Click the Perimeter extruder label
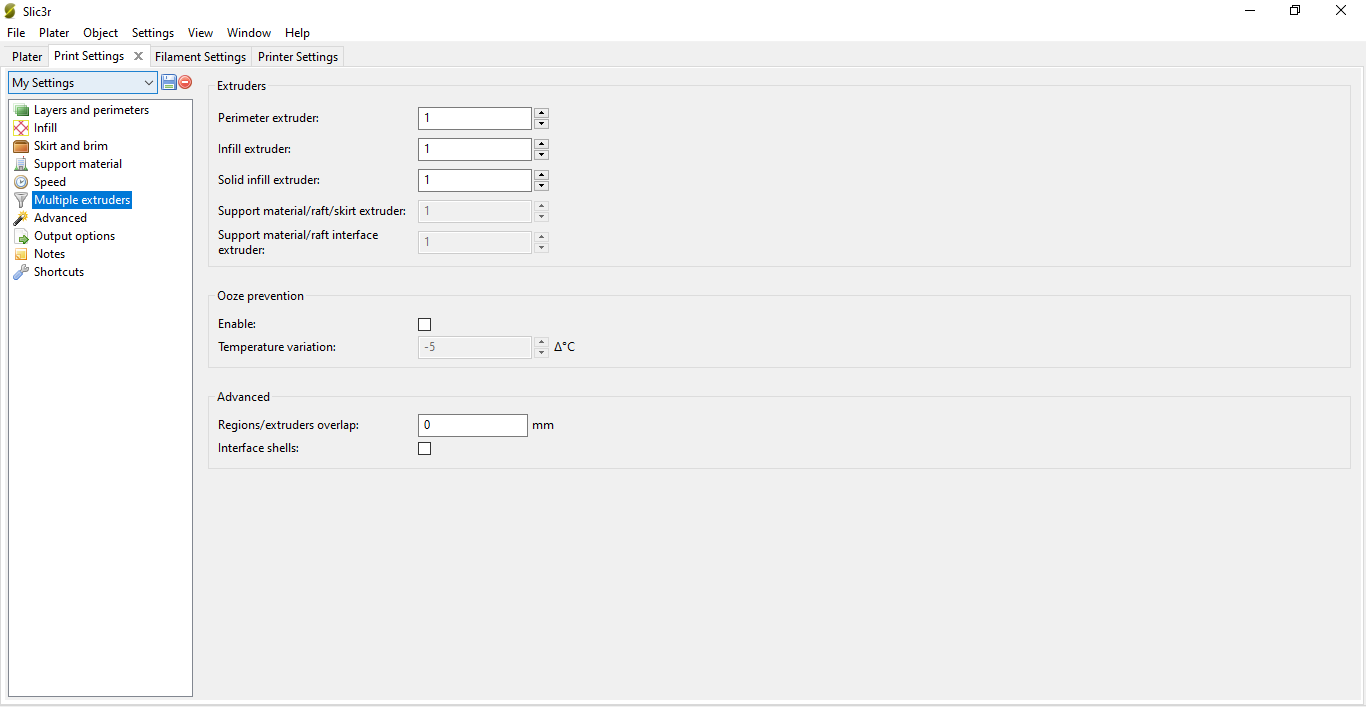Screen dimensions: 1366x707 click(x=268, y=118)
